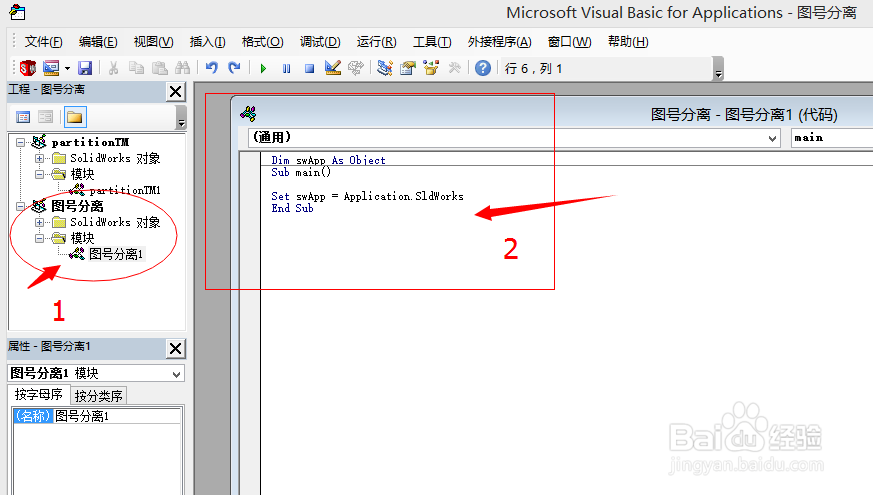Open the Object Browser icon
This screenshot has width=873, height=495.
431,68
